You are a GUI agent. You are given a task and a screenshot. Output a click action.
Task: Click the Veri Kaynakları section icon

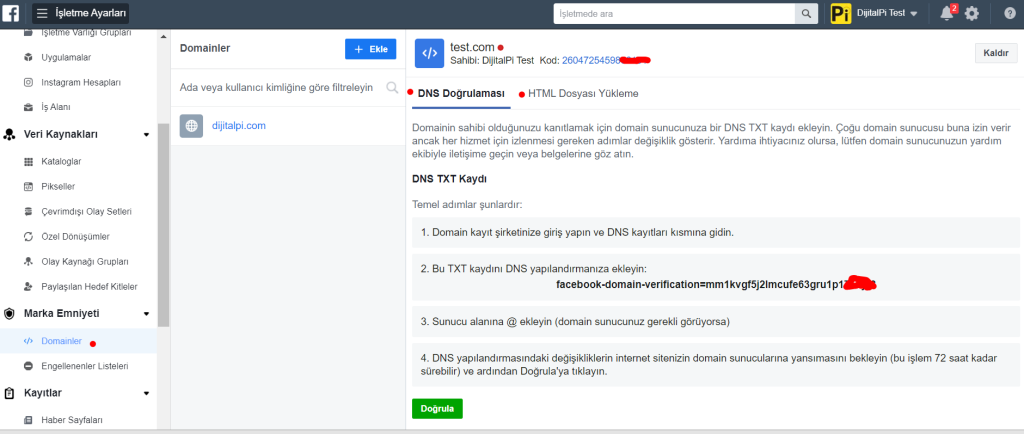pyautogui.click(x=9, y=134)
